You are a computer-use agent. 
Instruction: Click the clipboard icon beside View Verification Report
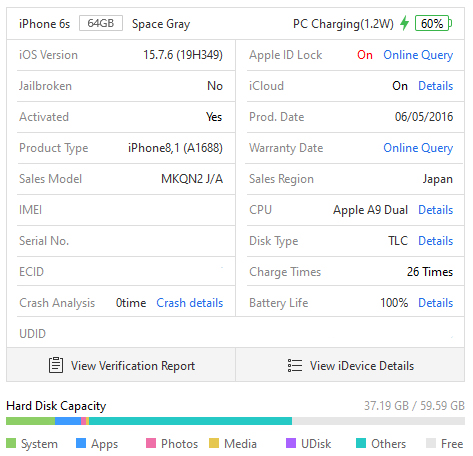coord(56,365)
